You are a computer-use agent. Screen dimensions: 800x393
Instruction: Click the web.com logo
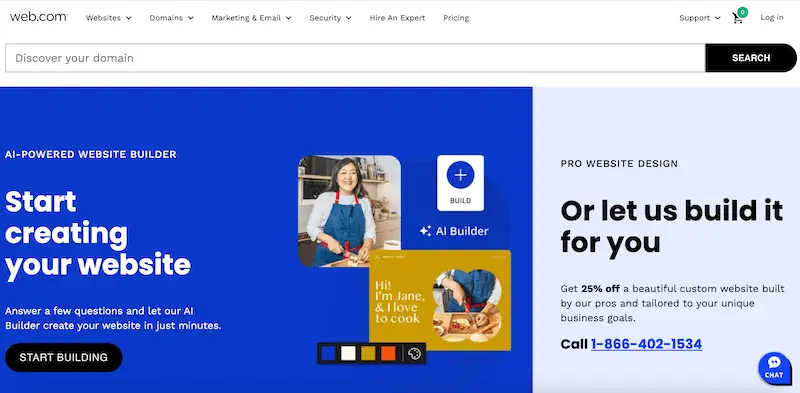point(38,17)
